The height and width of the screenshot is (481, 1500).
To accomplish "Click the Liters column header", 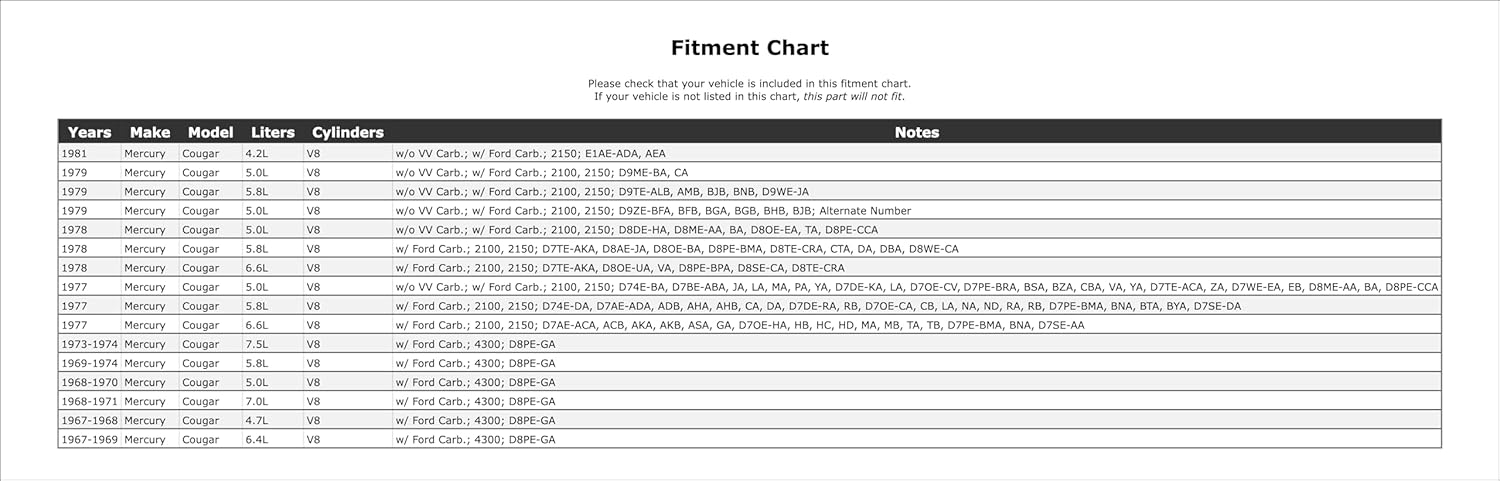I will tap(273, 132).
